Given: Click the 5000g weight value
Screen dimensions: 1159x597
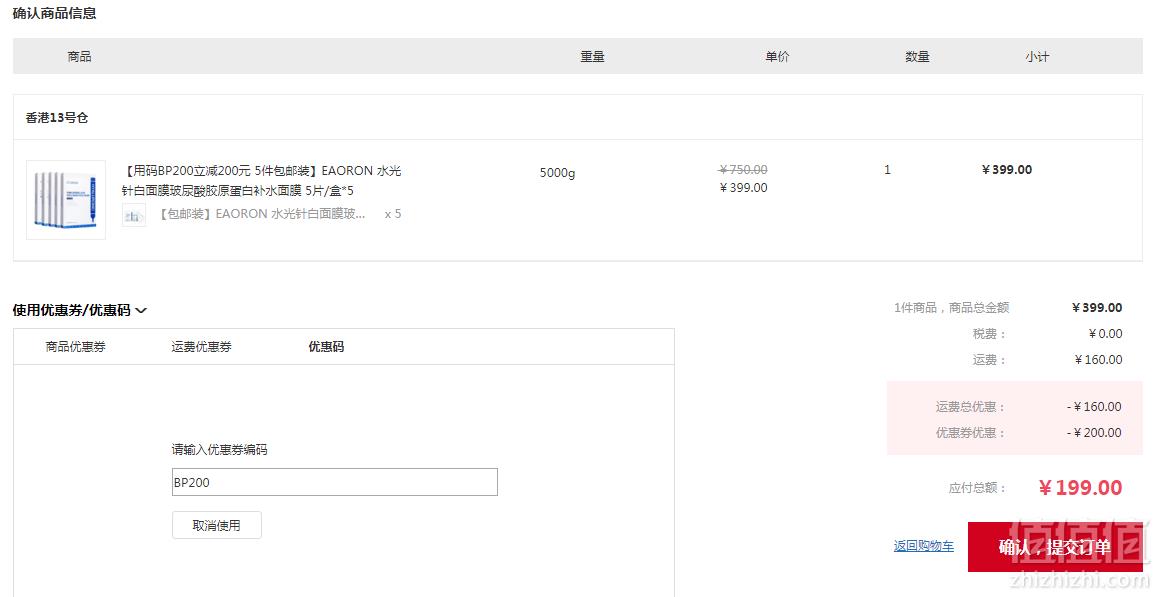Looking at the screenshot, I should tap(557, 173).
